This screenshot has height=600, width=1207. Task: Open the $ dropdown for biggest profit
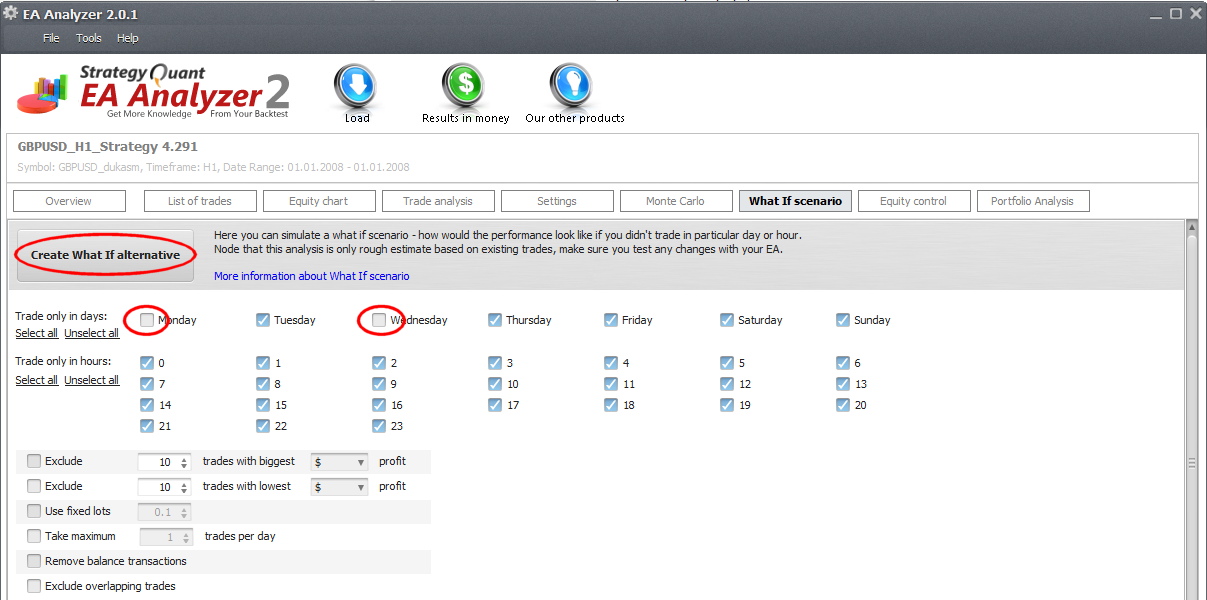[340, 462]
